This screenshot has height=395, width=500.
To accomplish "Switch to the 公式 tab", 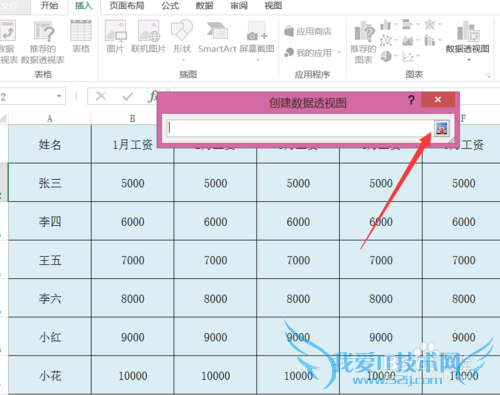I will coord(170,6).
